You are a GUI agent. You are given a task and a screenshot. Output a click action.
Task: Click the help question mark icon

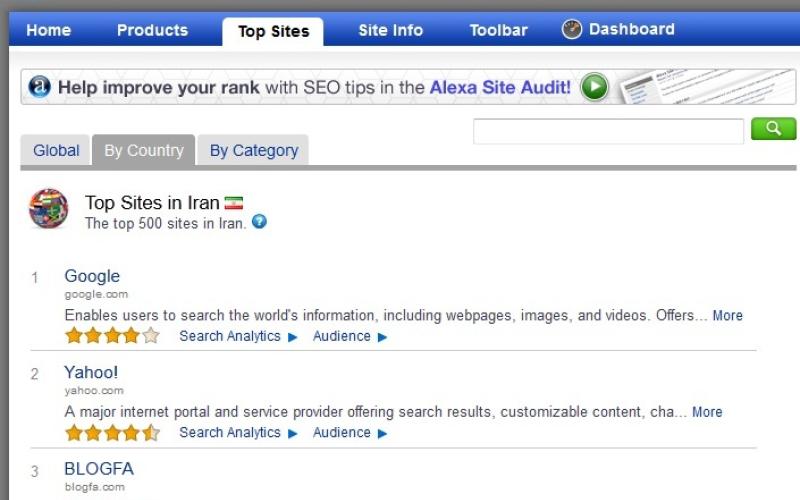coord(259,222)
